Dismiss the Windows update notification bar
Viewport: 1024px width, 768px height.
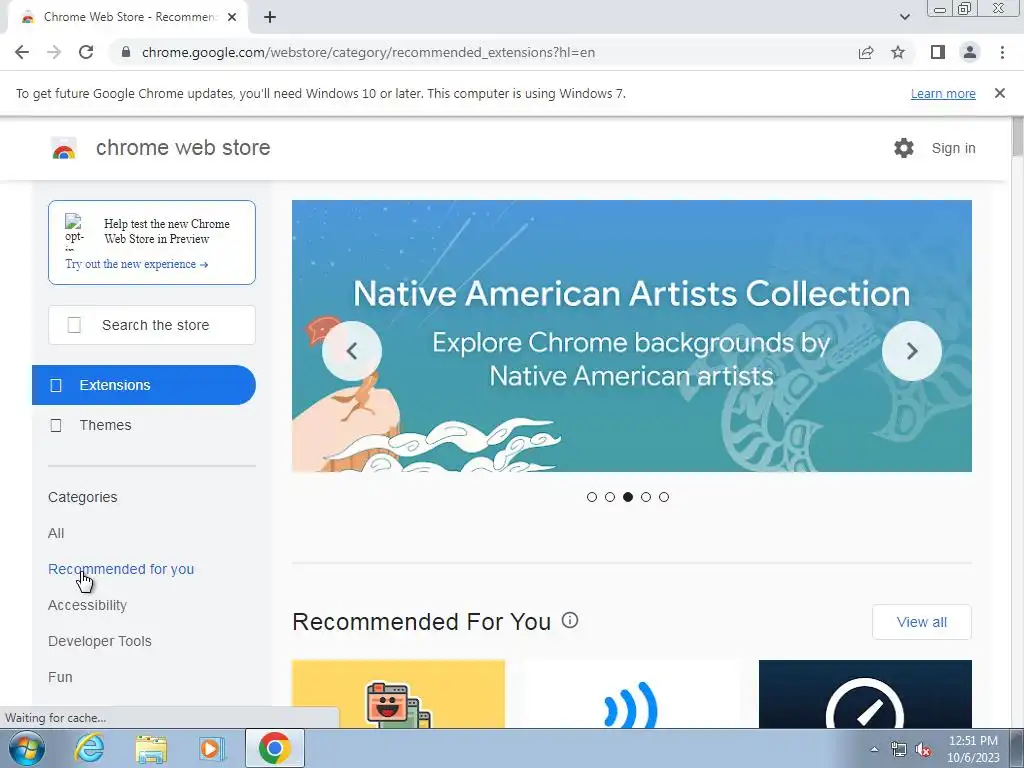coord(999,93)
